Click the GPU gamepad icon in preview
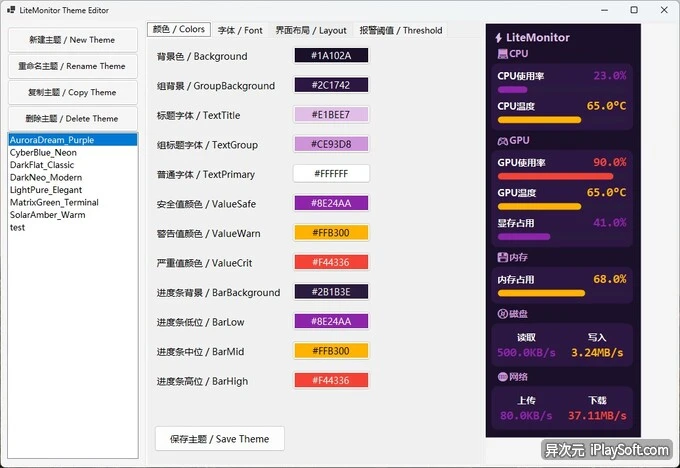The image size is (680, 468). (503, 141)
